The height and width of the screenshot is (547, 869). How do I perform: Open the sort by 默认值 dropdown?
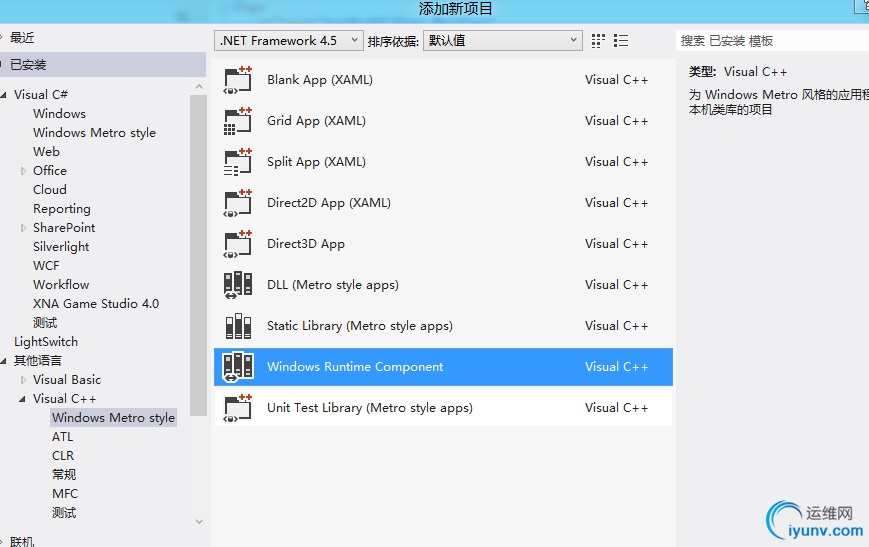point(503,40)
